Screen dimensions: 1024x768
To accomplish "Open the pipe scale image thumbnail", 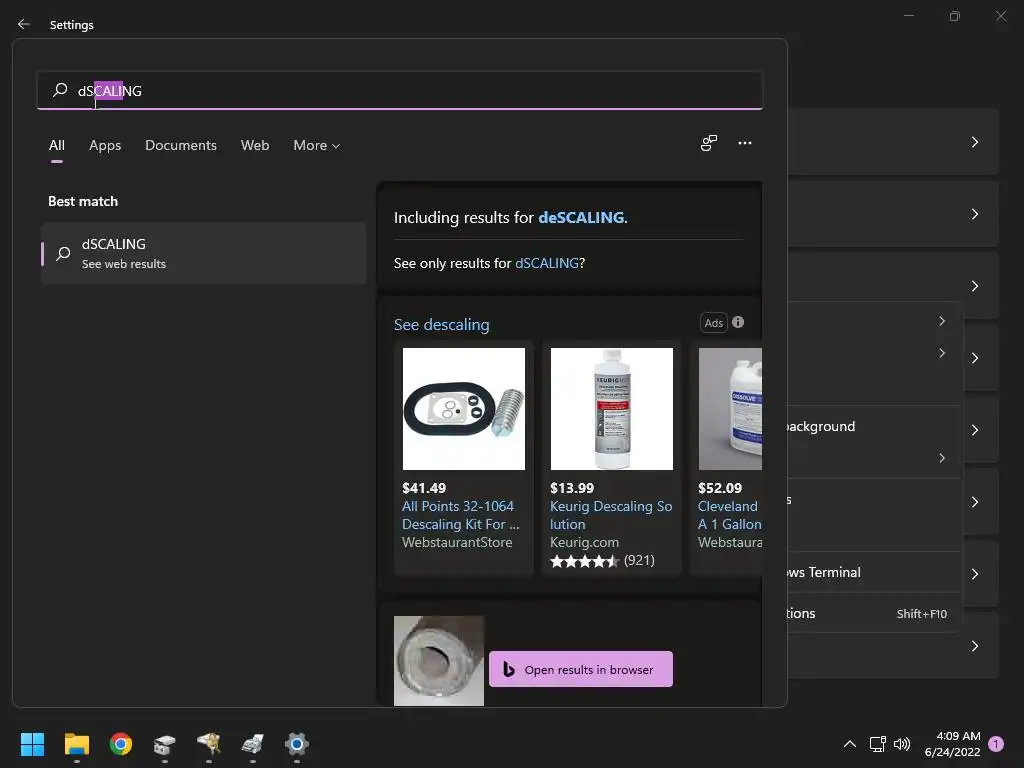I will (x=439, y=661).
